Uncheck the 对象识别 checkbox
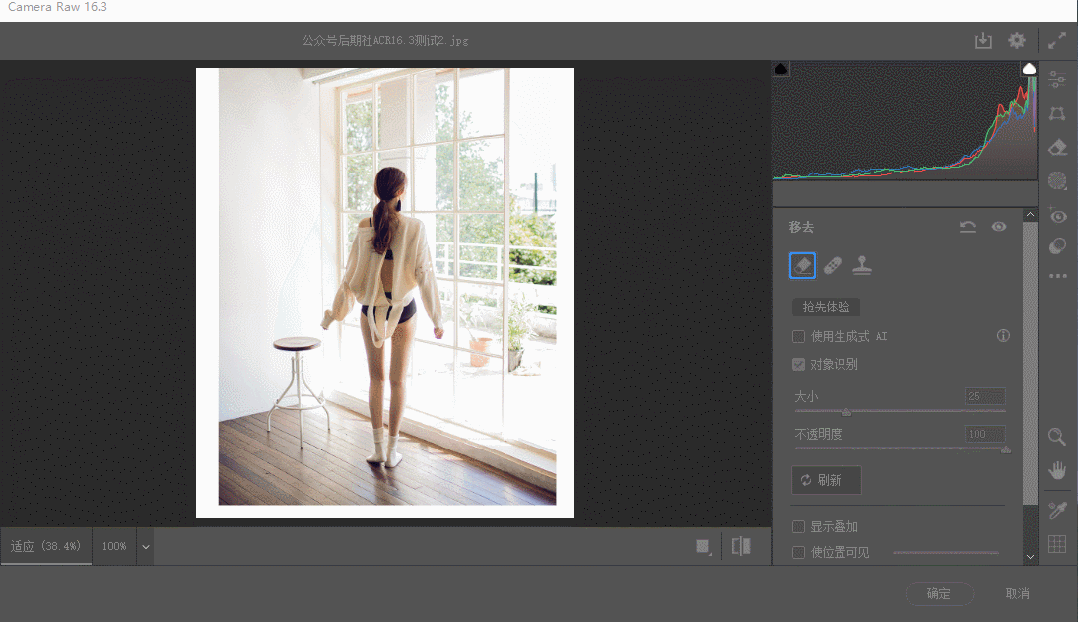Image resolution: width=1078 pixels, height=622 pixels. (x=798, y=364)
